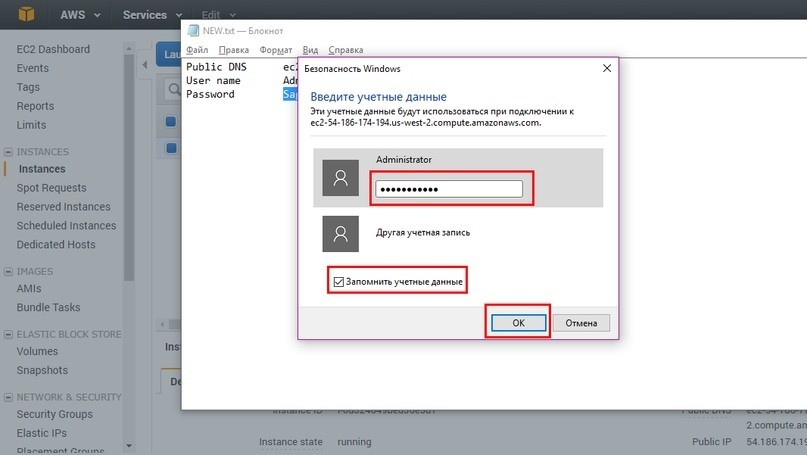The image size is (807, 455).
Task: Collapse the NETWORK & SECURITY section
Action: click(8, 397)
